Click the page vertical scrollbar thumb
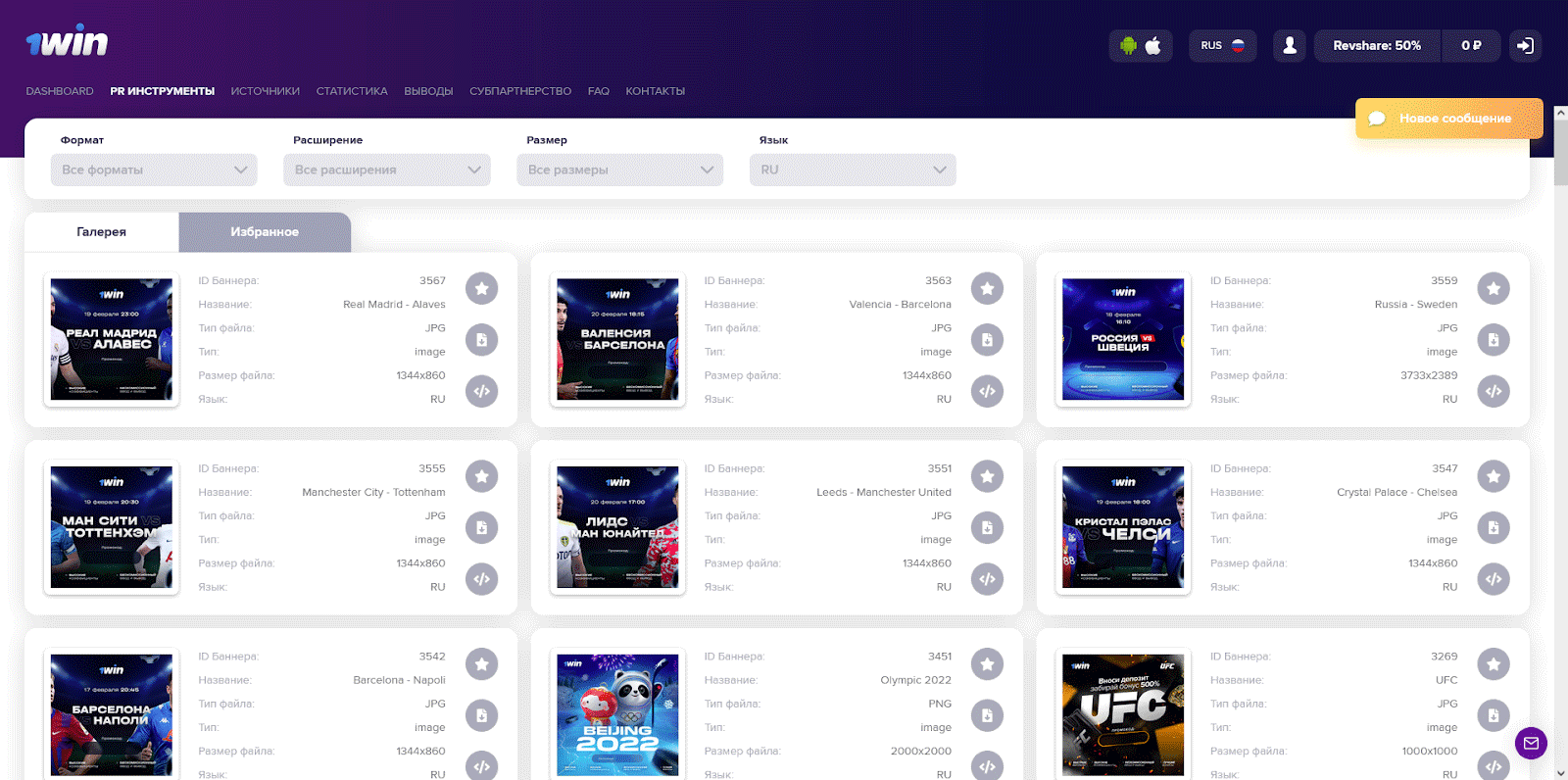 point(1560,151)
